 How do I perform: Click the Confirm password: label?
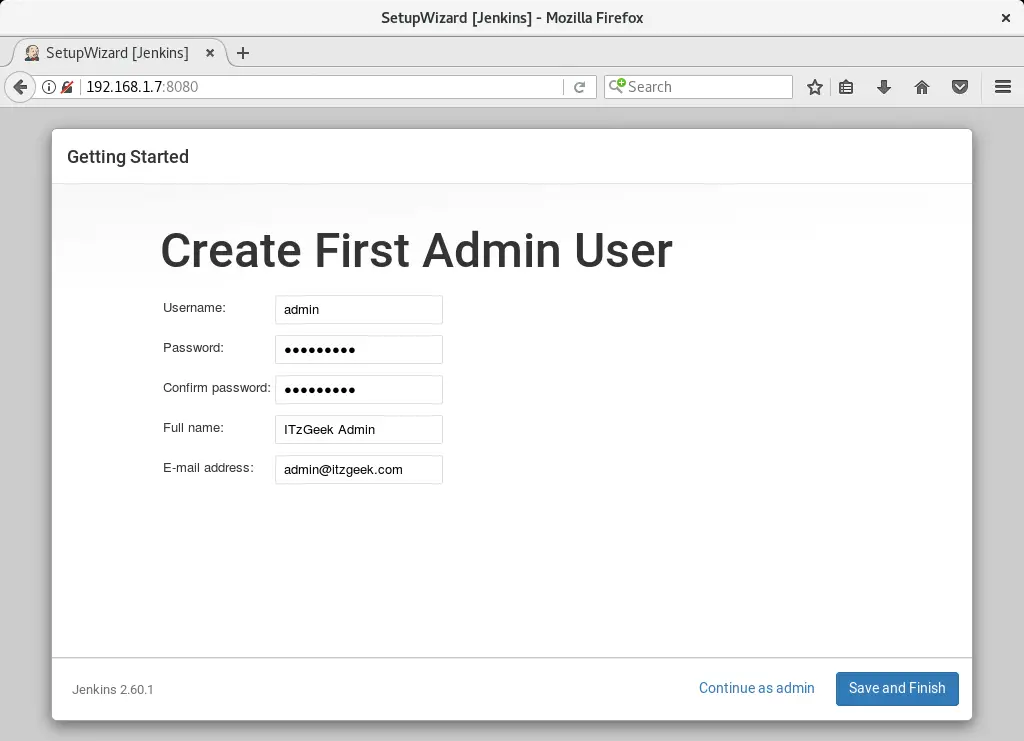(217, 388)
